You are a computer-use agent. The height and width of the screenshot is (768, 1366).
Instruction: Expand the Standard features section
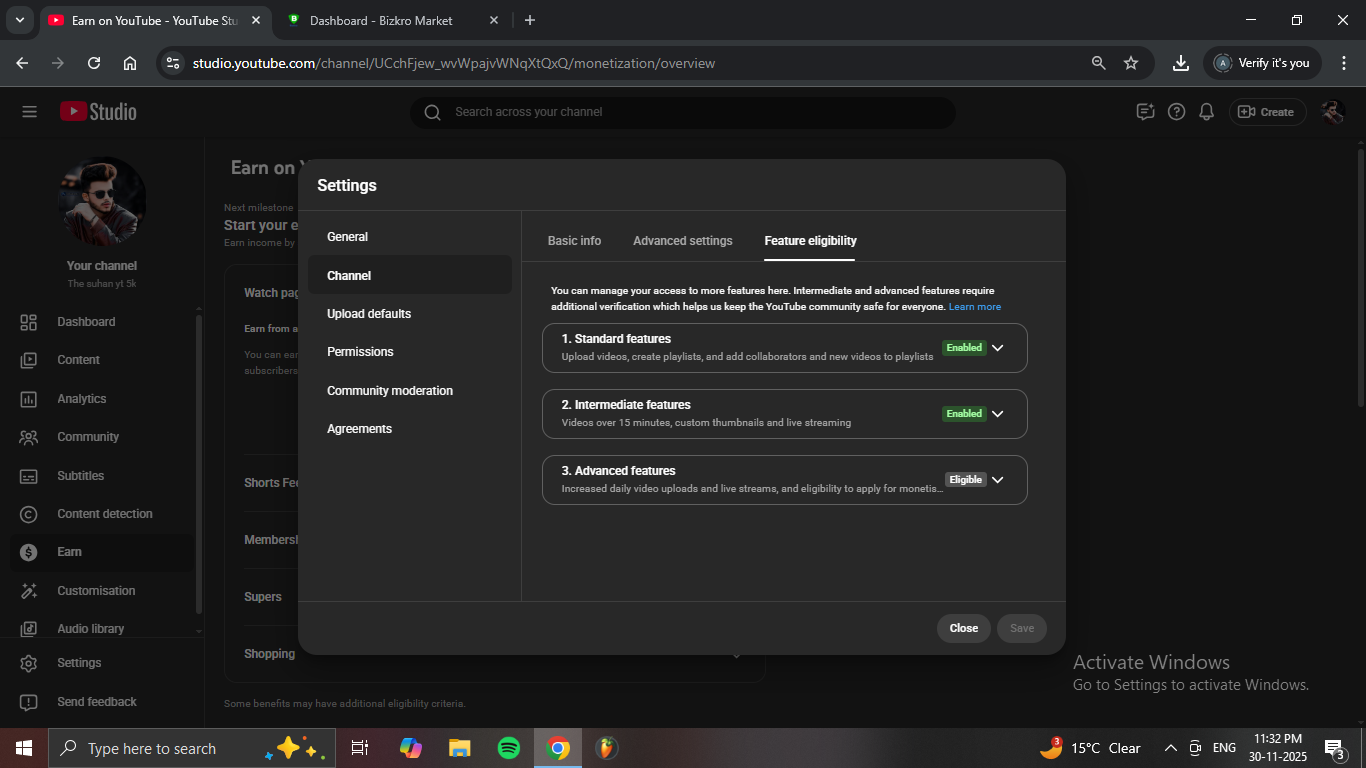click(996, 348)
